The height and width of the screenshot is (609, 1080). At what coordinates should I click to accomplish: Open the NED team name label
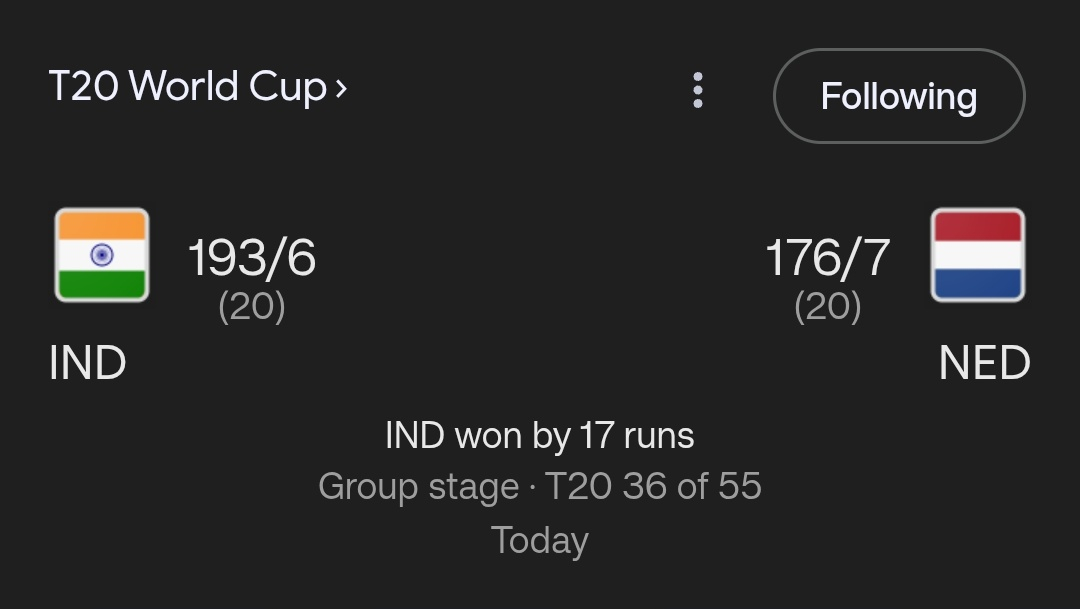984,363
